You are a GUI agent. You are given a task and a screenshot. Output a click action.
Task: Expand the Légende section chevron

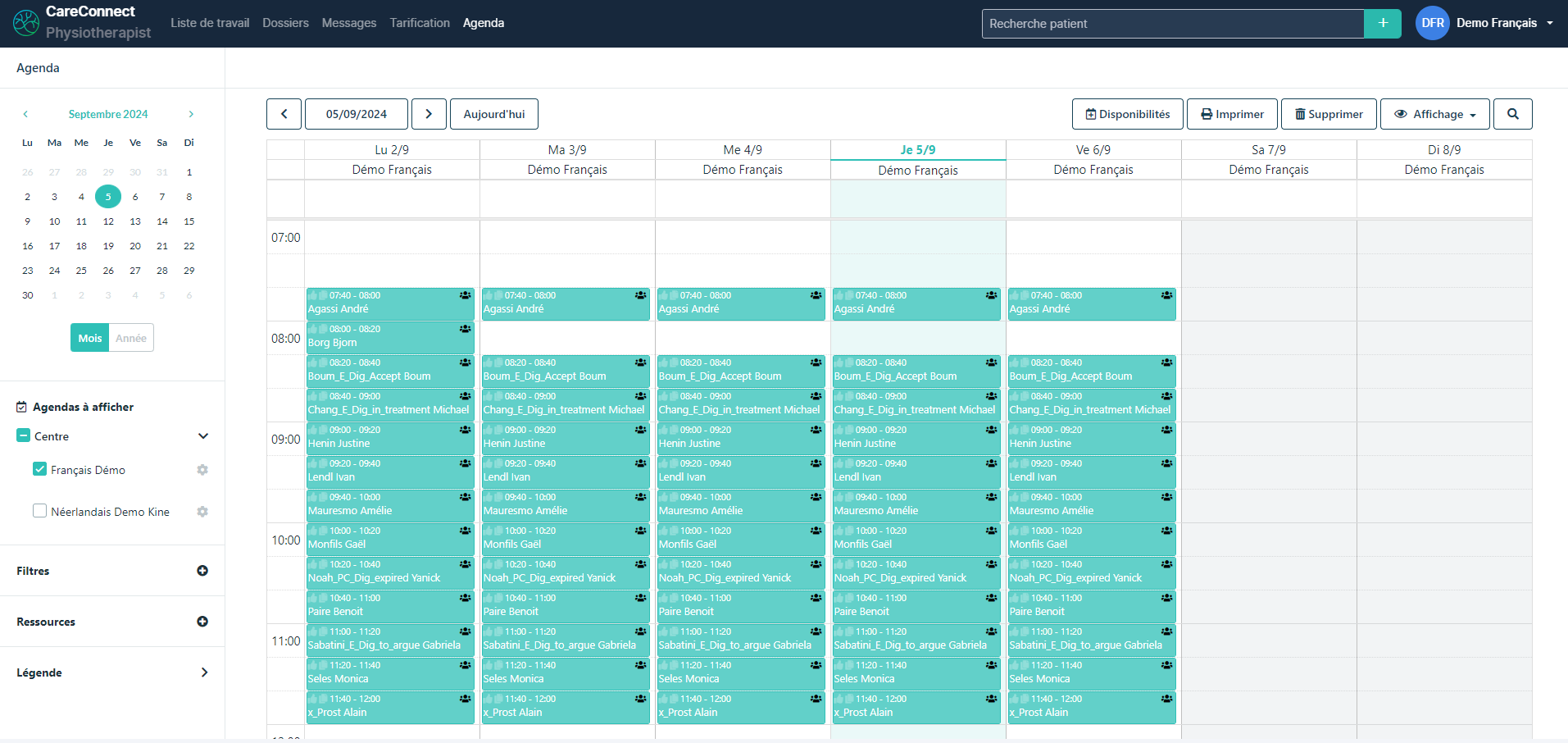click(204, 672)
